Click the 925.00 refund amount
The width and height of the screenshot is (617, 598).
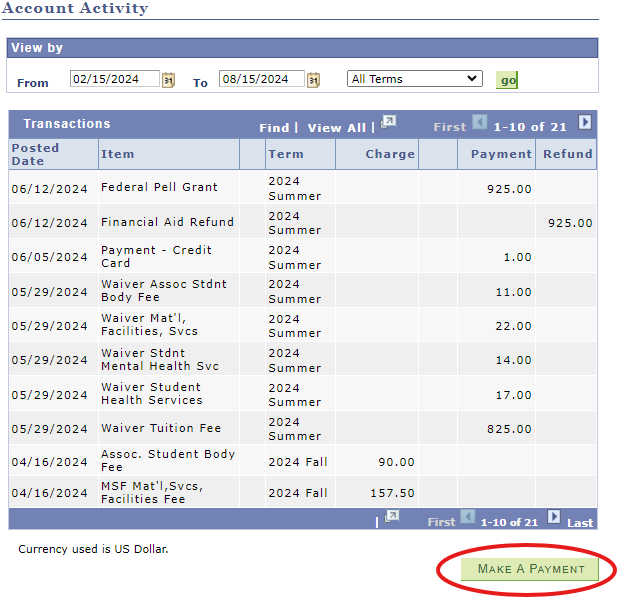coord(570,223)
